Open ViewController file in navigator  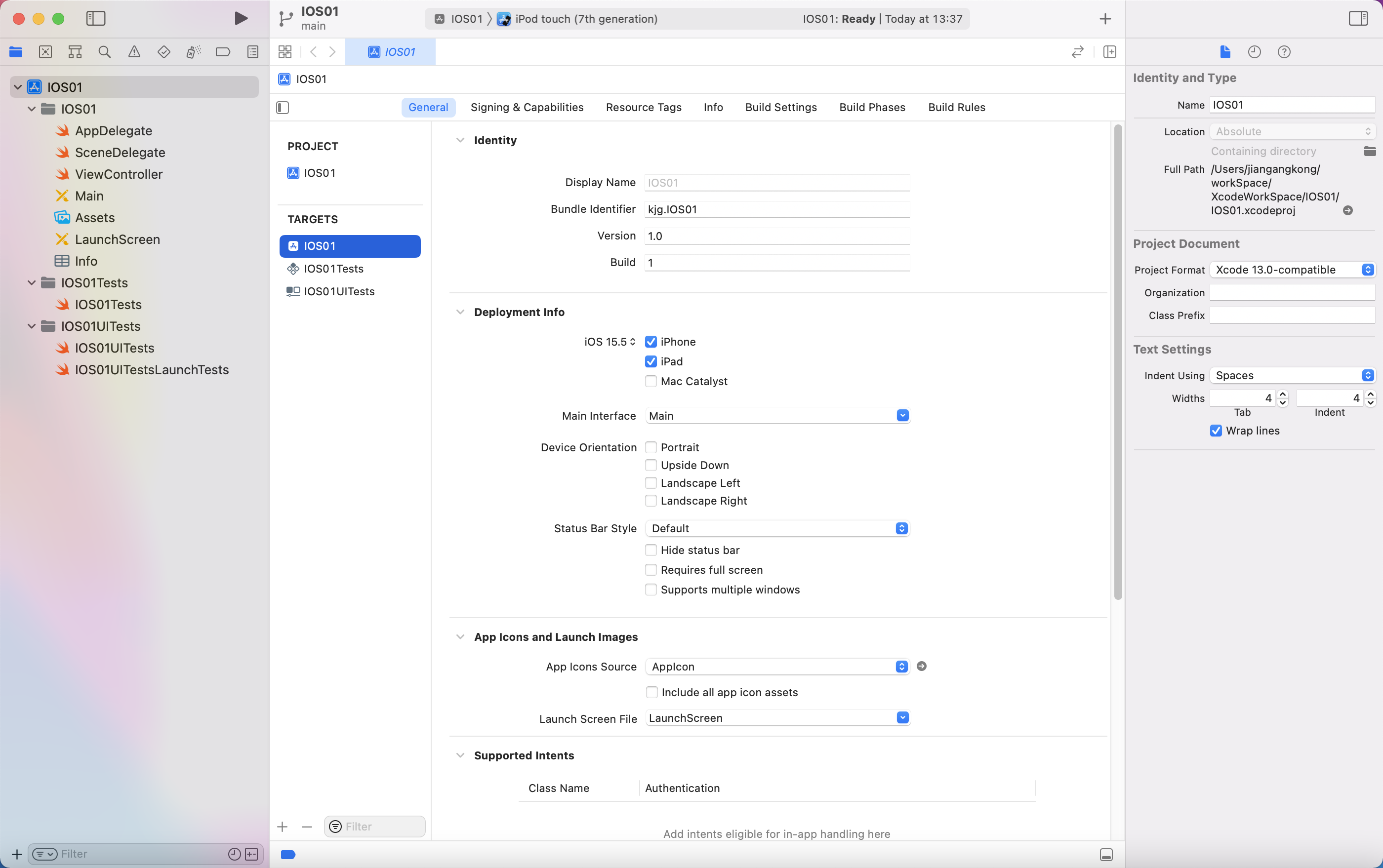tap(119, 174)
